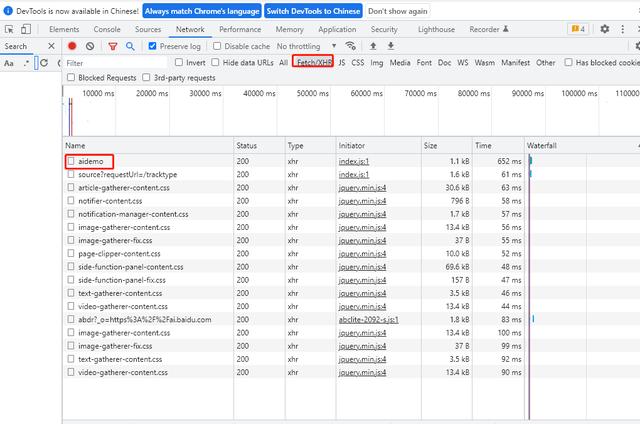Click the export HAR download arrow
The width and height of the screenshot is (640, 424).
point(390,46)
